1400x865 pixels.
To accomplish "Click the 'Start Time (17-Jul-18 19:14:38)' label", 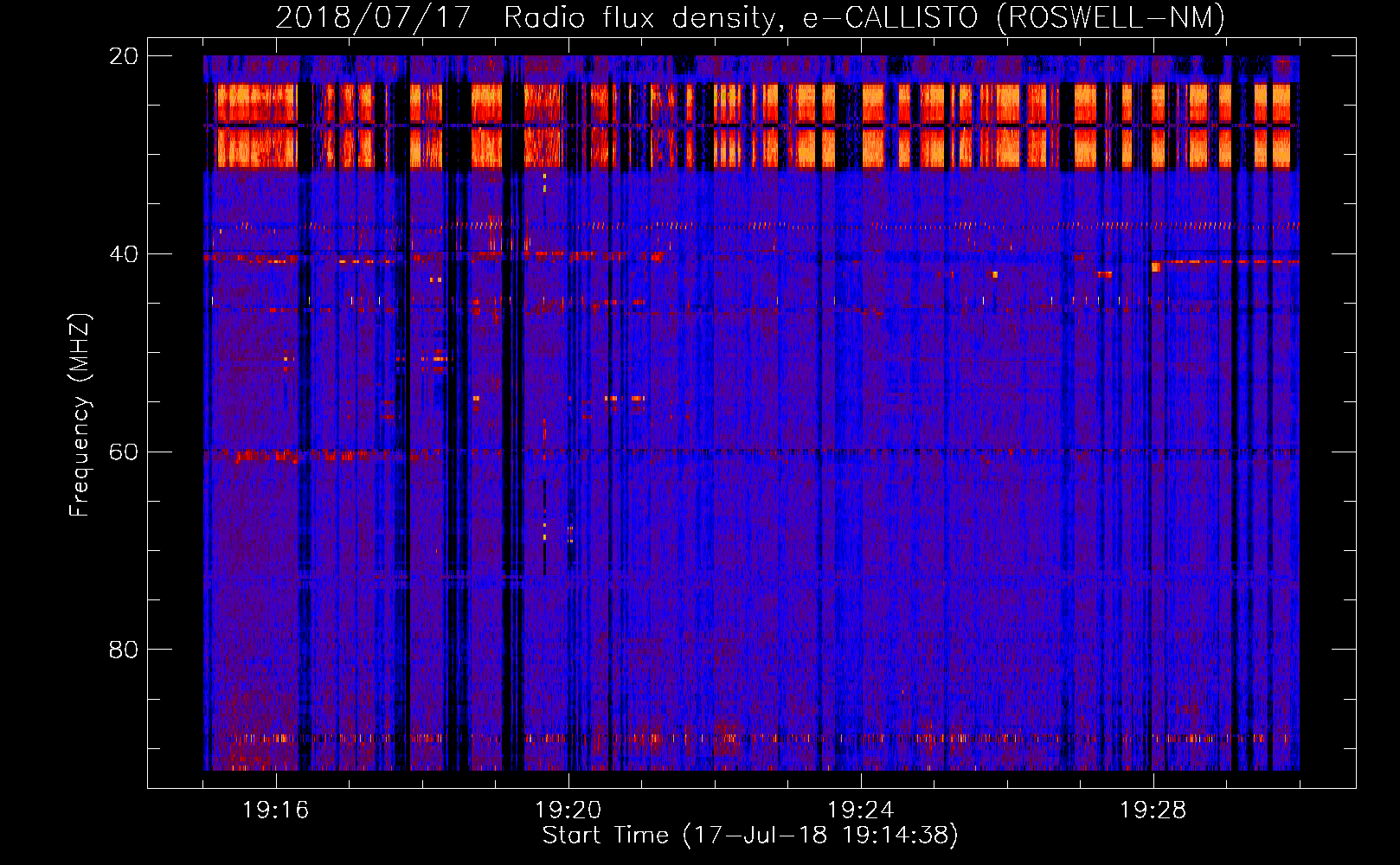I will [750, 836].
